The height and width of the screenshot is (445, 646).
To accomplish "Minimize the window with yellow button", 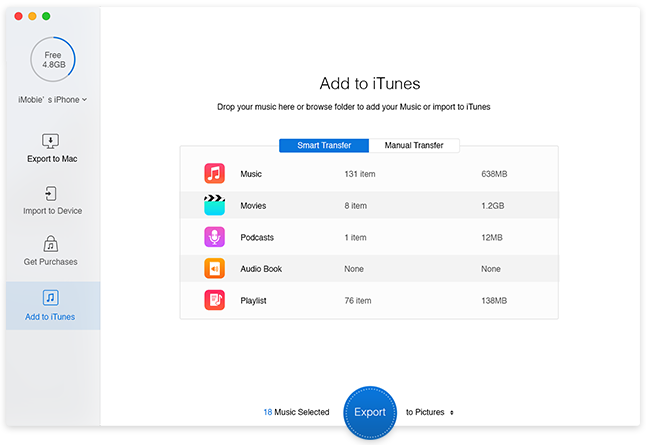I will [32, 16].
